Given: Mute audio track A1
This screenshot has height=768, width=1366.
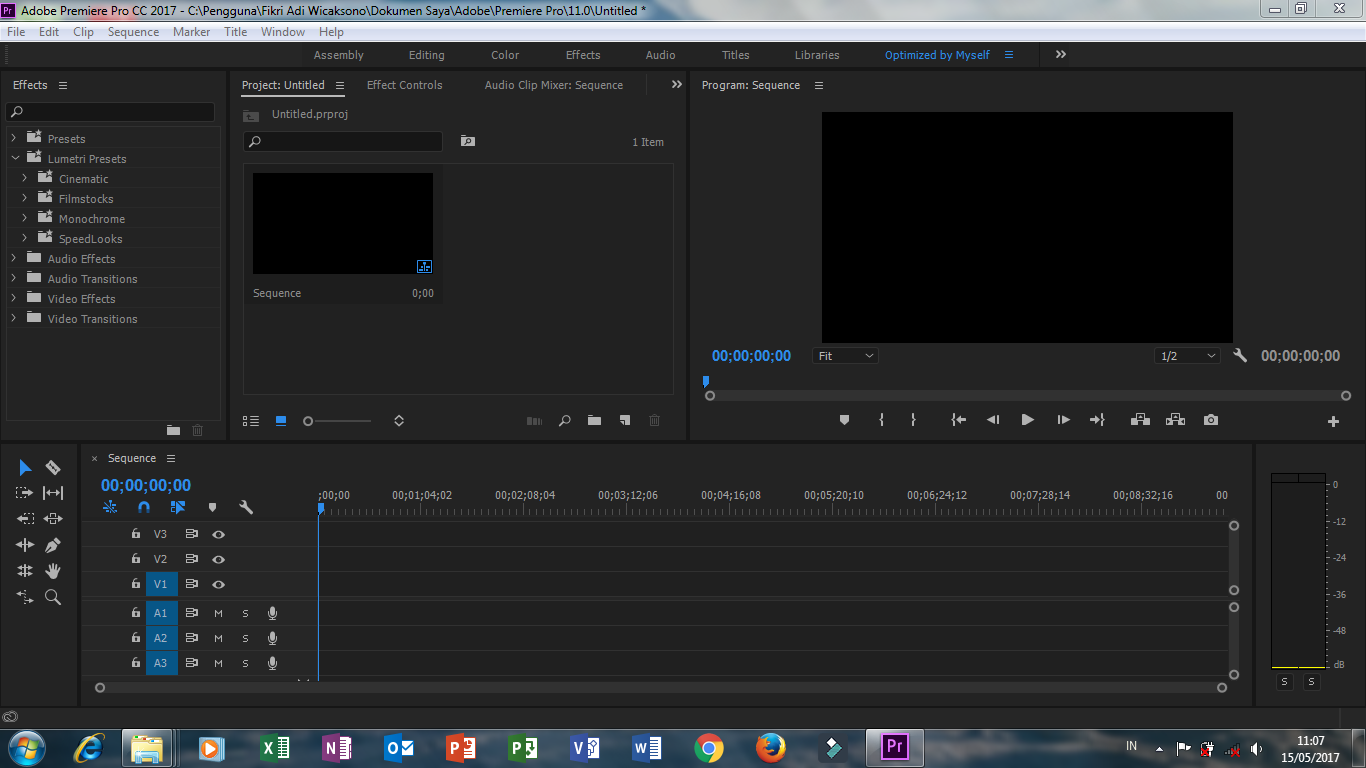Looking at the screenshot, I should [x=218, y=613].
